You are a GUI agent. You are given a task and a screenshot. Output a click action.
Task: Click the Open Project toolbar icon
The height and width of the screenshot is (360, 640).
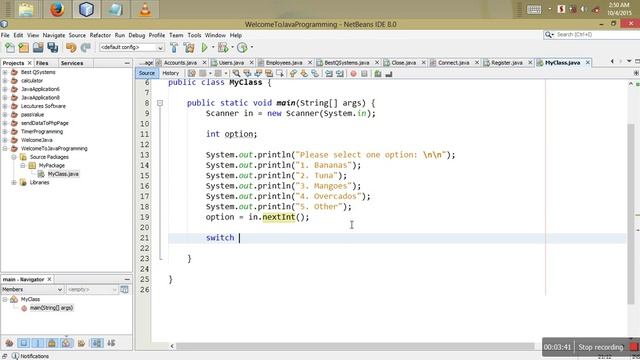click(x=38, y=48)
